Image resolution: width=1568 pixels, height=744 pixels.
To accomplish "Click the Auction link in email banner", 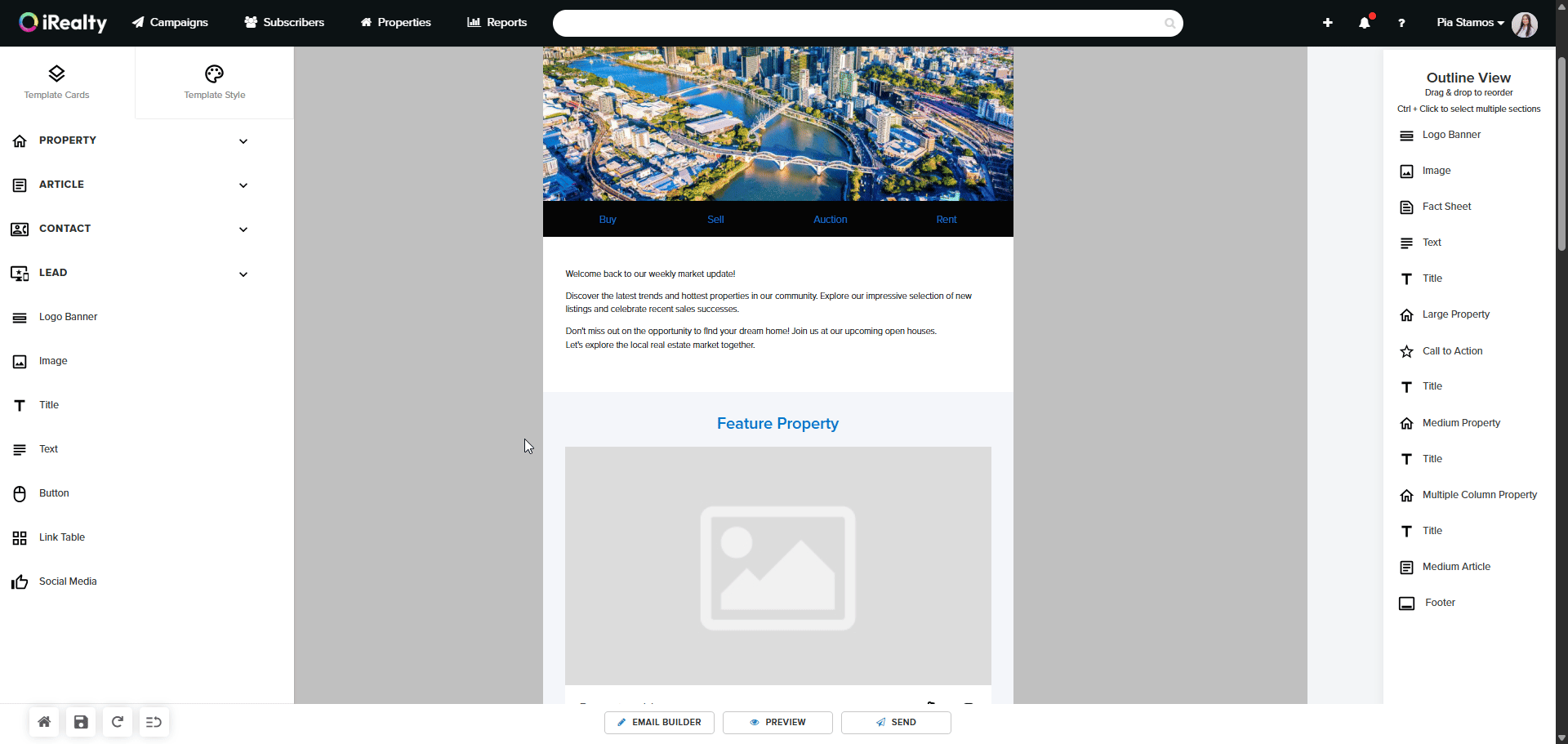I will (830, 220).
